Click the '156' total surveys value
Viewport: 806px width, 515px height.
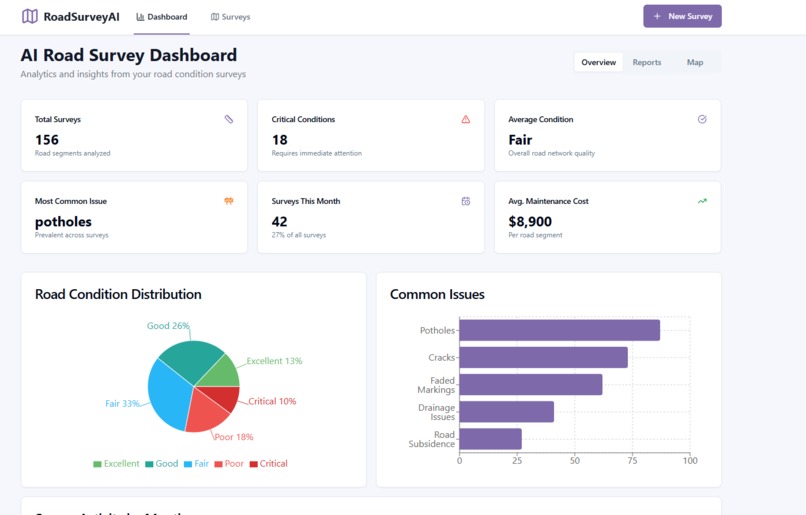pos(47,140)
